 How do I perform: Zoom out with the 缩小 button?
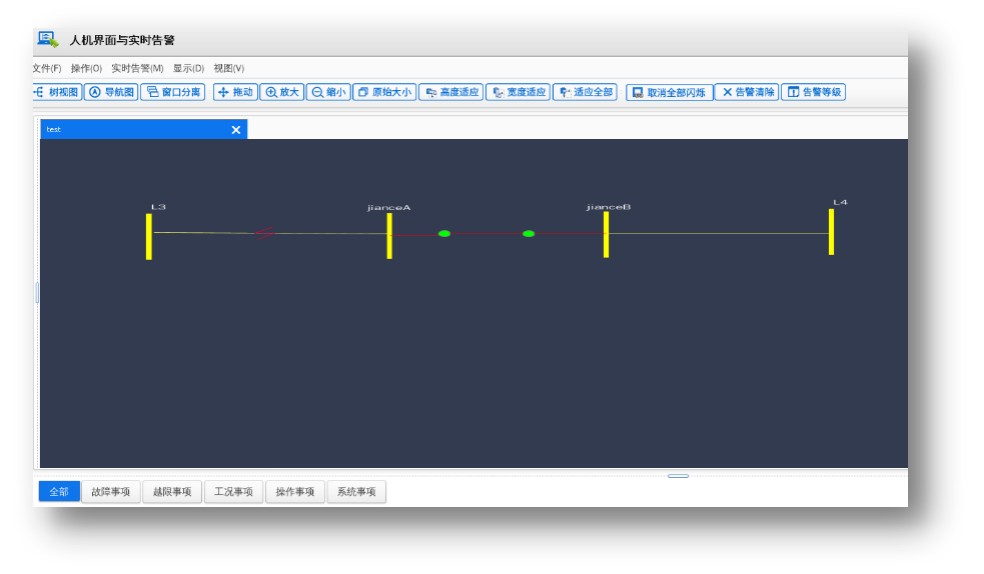328,92
